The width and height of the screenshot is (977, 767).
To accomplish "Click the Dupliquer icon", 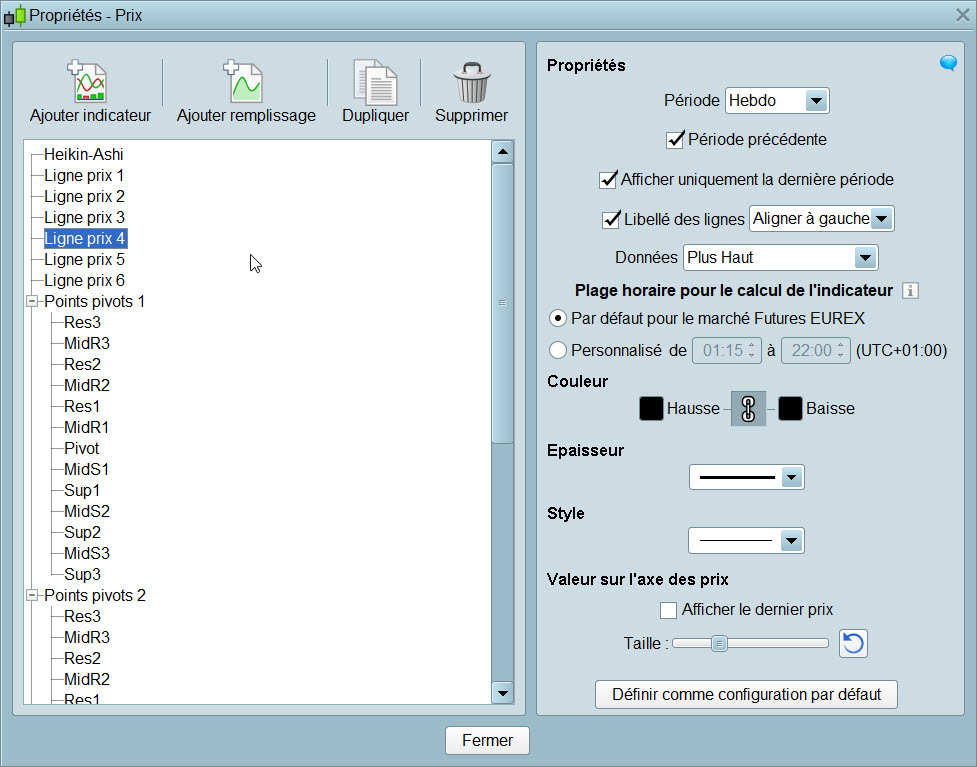I will [375, 82].
